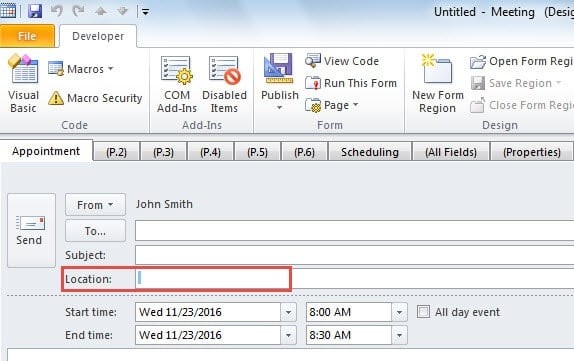Image resolution: width=574 pixels, height=361 pixels.
Task: Click the Close Form Region icon
Action: pos(478,105)
